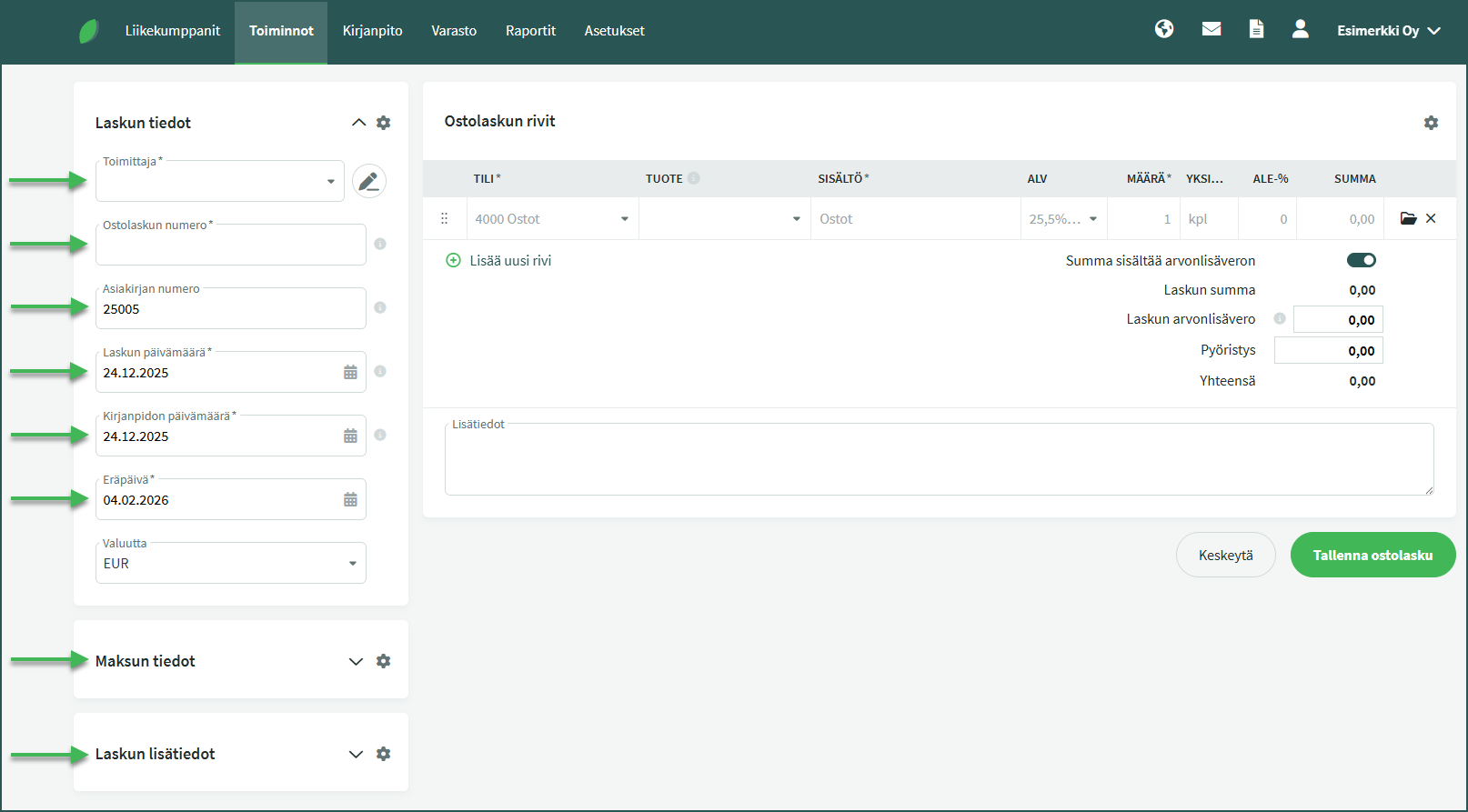This screenshot has height=812, width=1468.
Task: Open the Toimittaja dropdown
Action: pyautogui.click(x=220, y=182)
